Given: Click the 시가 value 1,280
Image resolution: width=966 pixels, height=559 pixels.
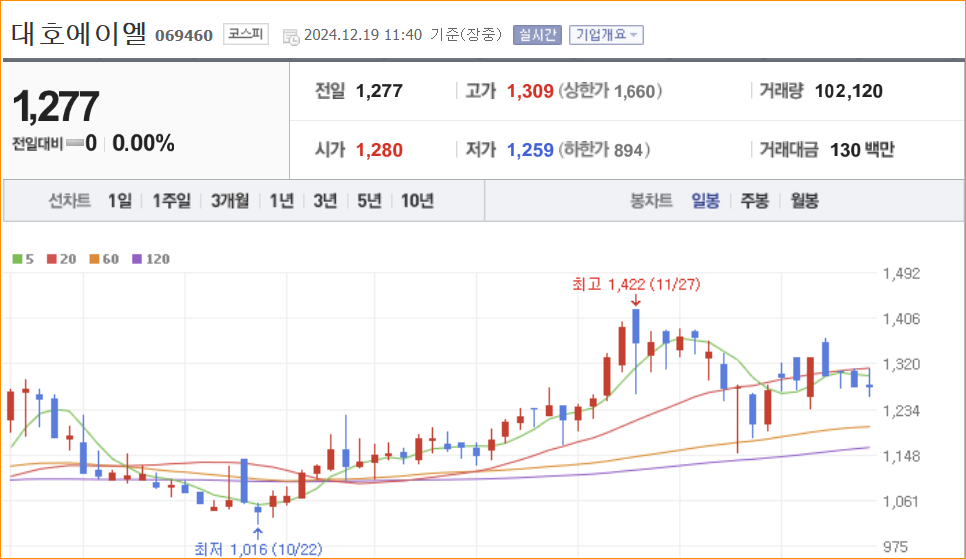Looking at the screenshot, I should [380, 150].
